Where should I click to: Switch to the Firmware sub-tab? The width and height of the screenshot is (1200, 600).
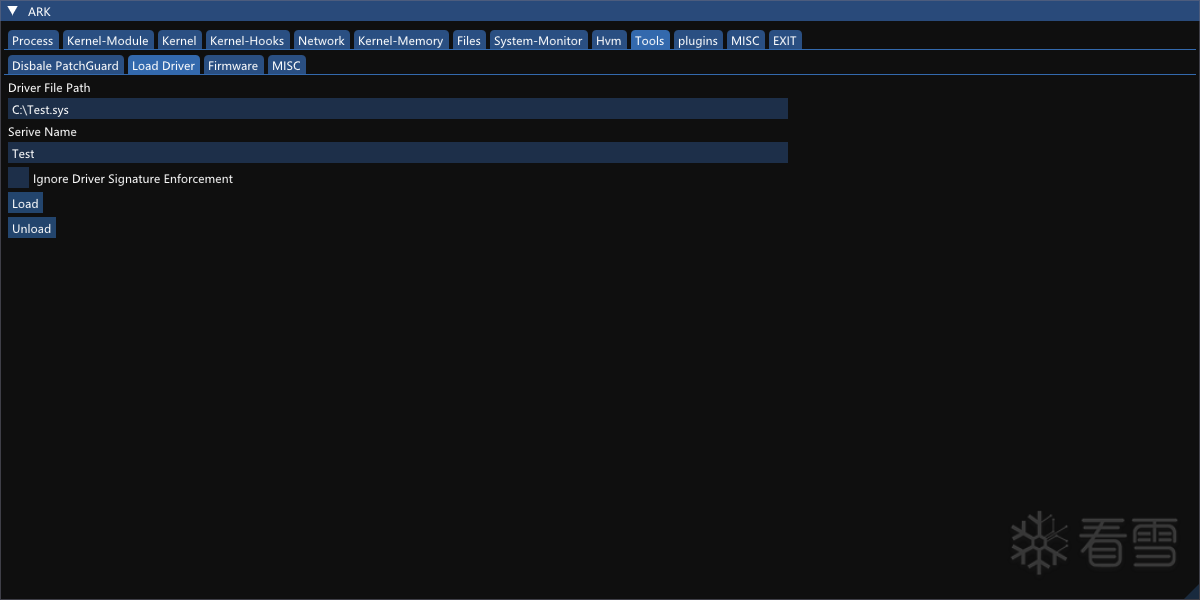pos(233,65)
